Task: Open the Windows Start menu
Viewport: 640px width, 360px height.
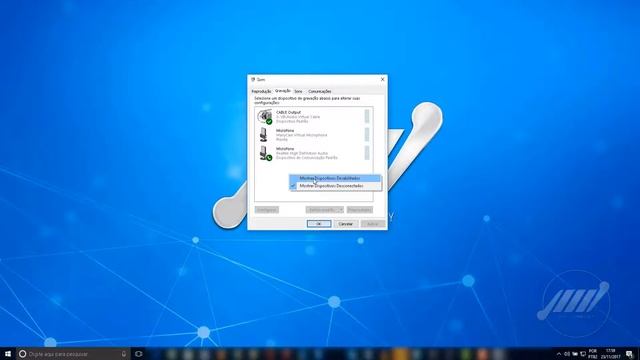Action: point(8,353)
